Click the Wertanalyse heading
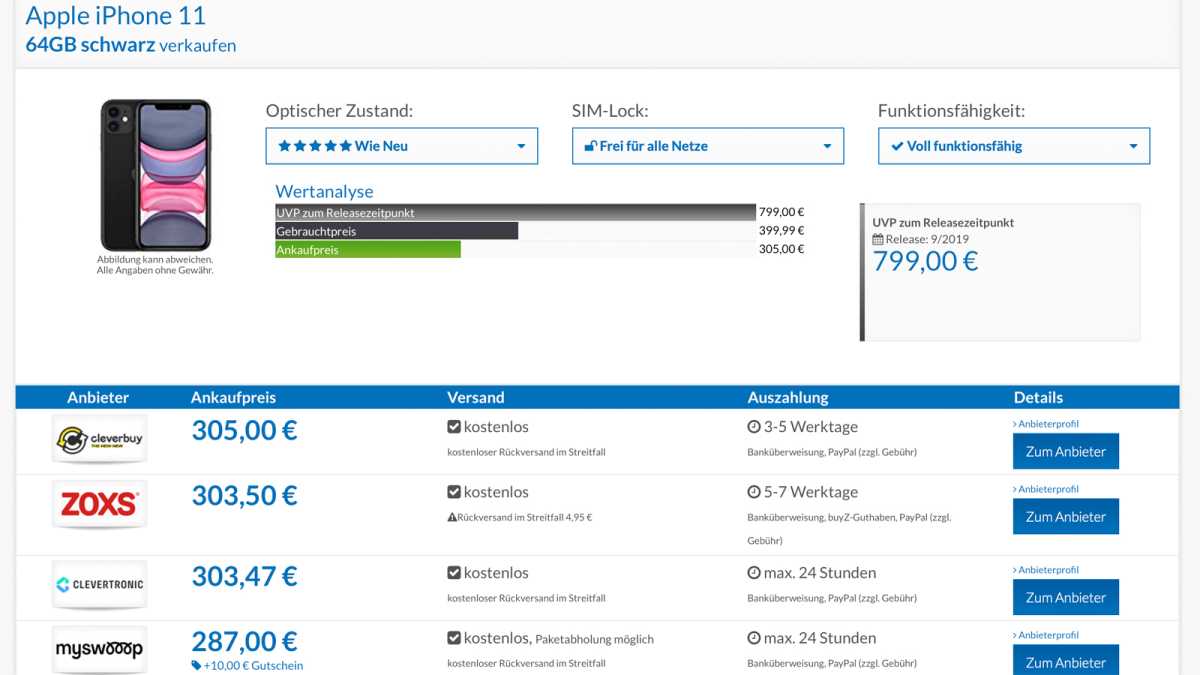The image size is (1200, 675). tap(324, 191)
